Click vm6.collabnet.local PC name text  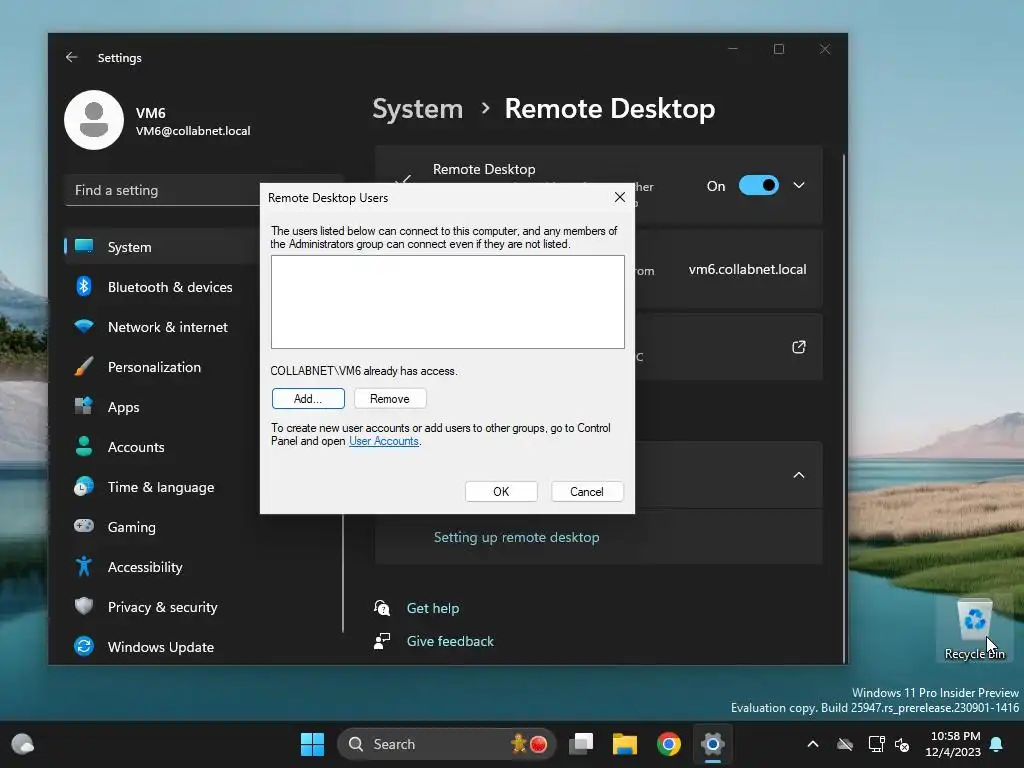coord(747,270)
